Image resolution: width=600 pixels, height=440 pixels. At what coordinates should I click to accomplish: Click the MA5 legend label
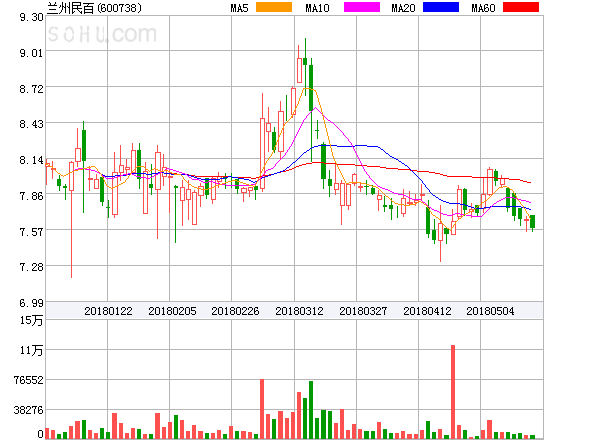(x=240, y=8)
